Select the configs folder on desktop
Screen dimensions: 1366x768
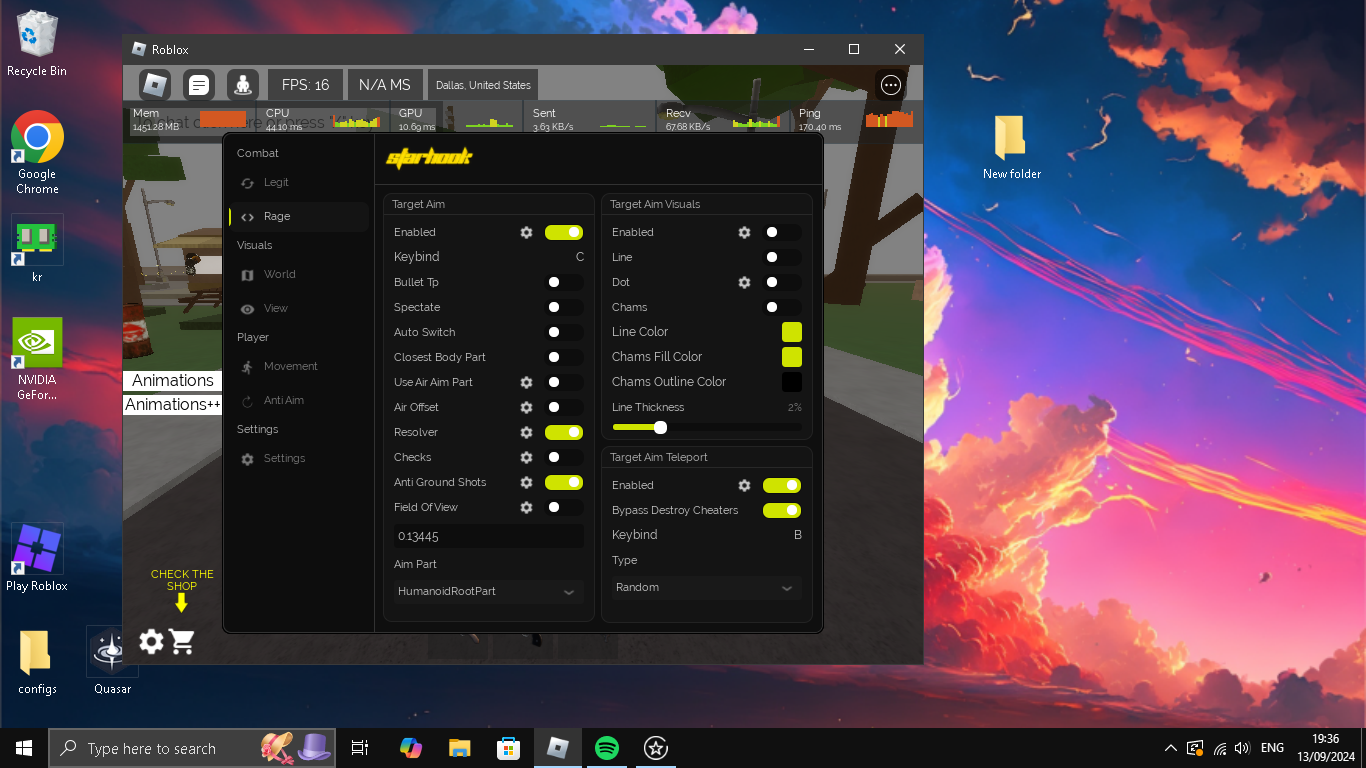[37, 661]
